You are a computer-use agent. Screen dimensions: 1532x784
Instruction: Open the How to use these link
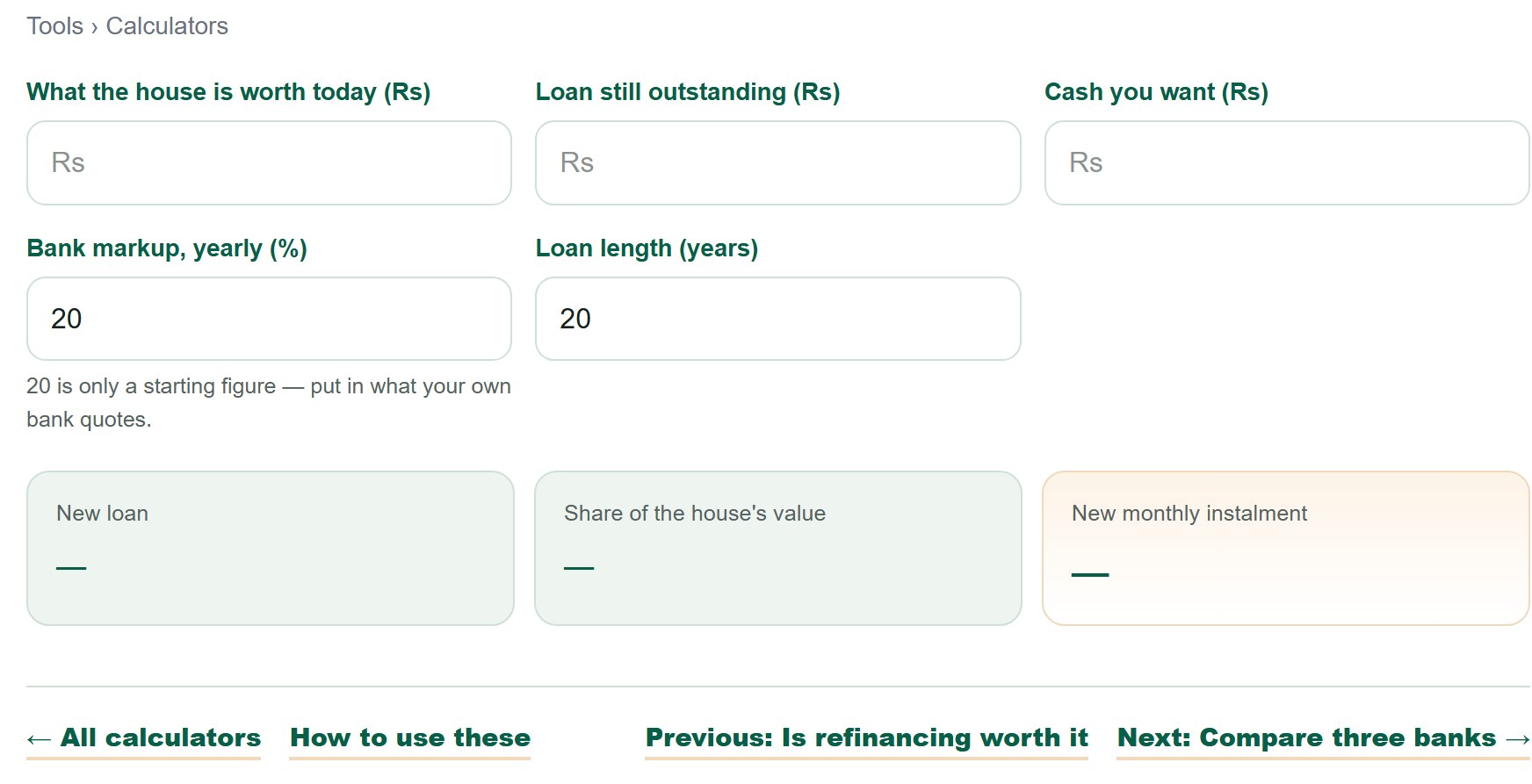point(410,738)
